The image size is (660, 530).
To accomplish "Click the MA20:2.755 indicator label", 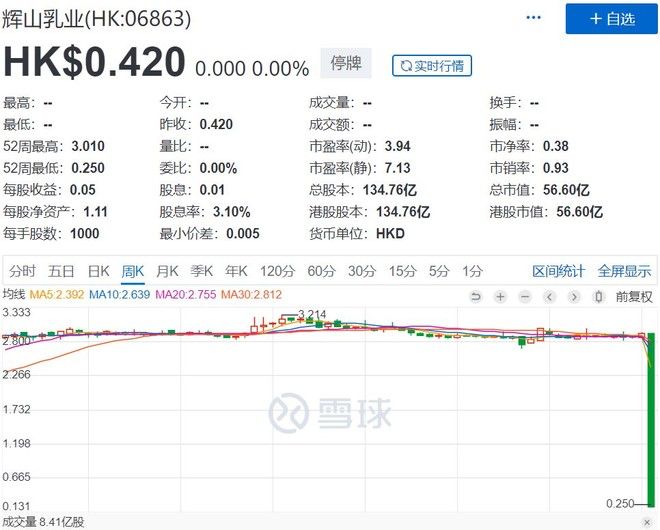I will point(186,294).
